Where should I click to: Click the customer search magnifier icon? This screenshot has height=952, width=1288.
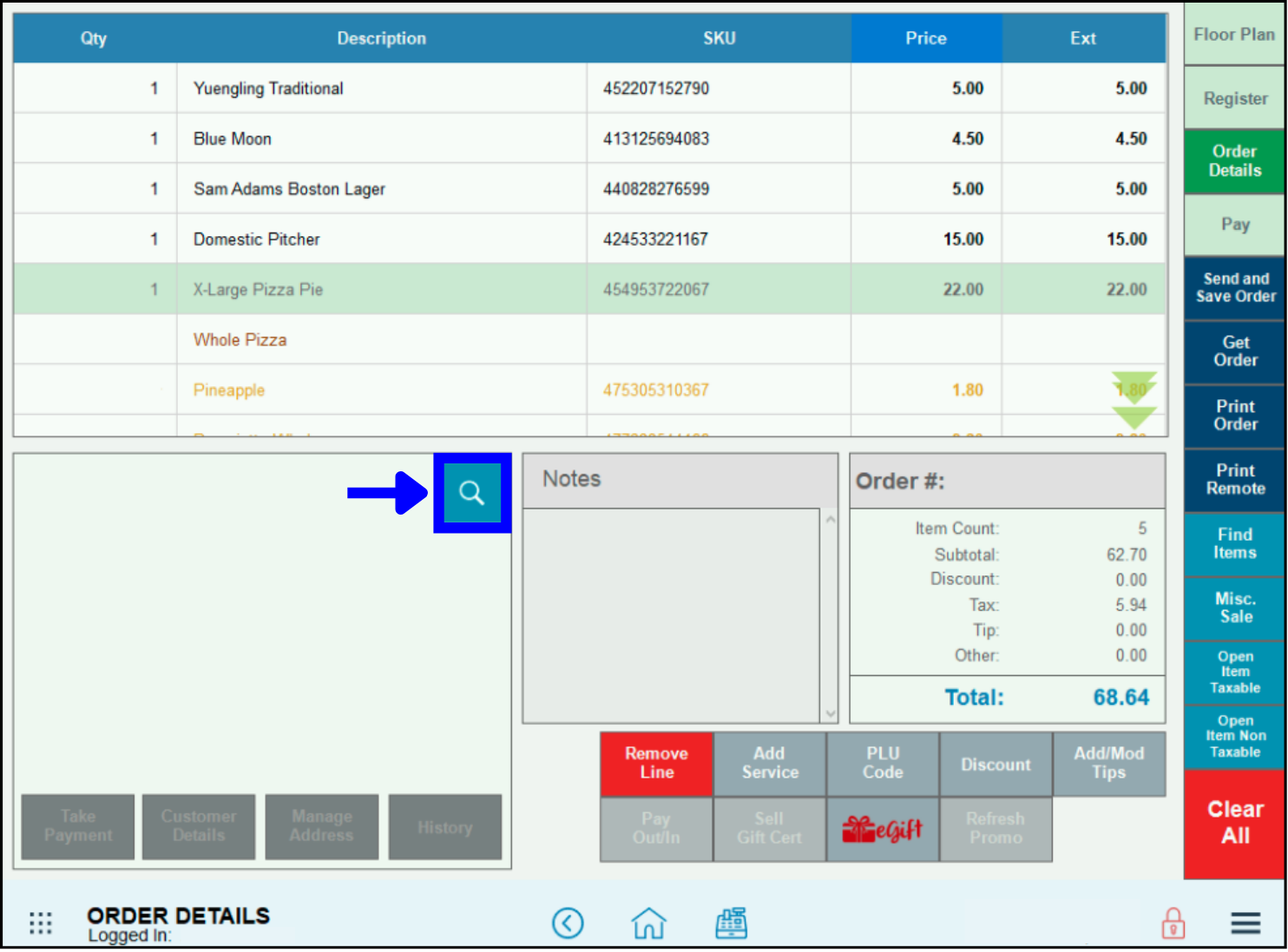coord(471,493)
